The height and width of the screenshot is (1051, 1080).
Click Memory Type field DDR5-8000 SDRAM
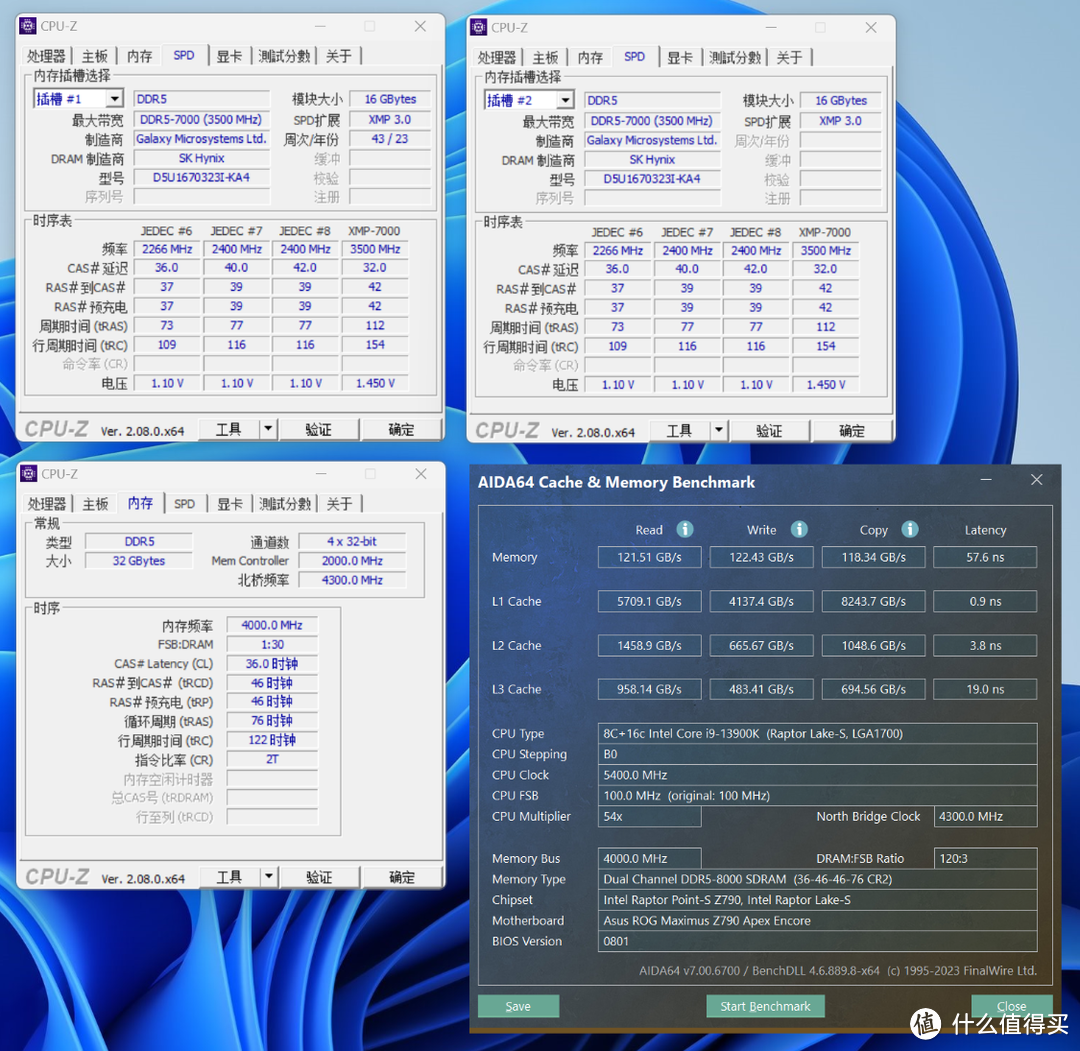tap(817, 880)
